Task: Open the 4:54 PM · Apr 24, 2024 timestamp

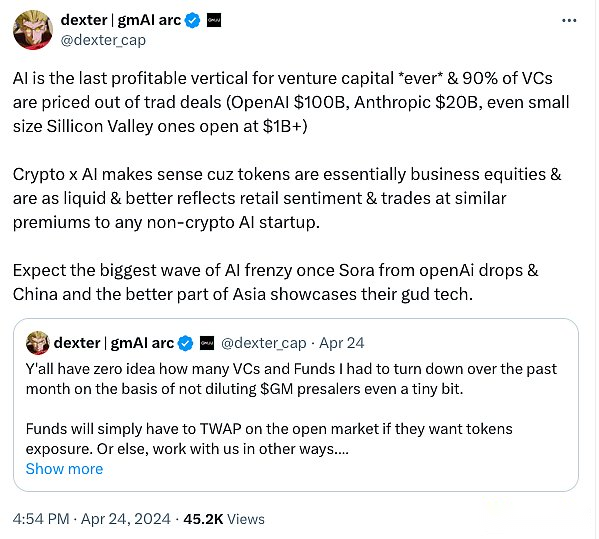Action: click(92, 519)
